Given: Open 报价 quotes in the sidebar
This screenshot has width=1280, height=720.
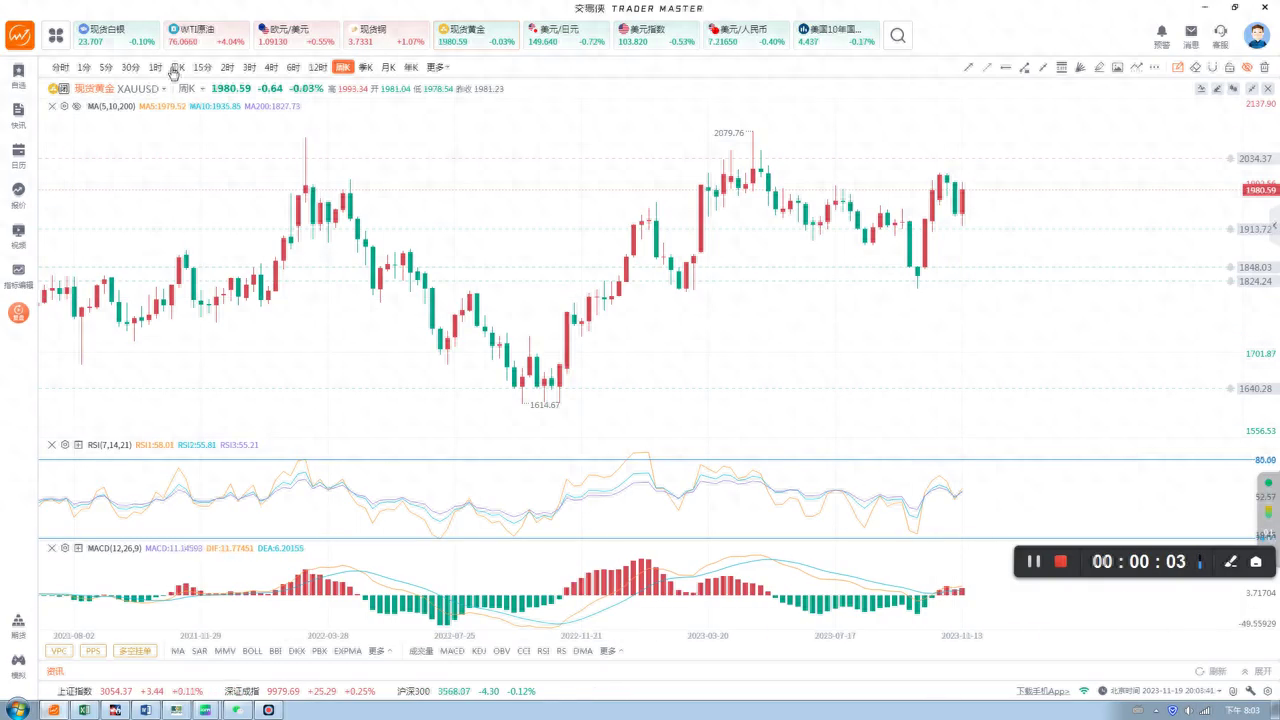Looking at the screenshot, I should click(18, 195).
